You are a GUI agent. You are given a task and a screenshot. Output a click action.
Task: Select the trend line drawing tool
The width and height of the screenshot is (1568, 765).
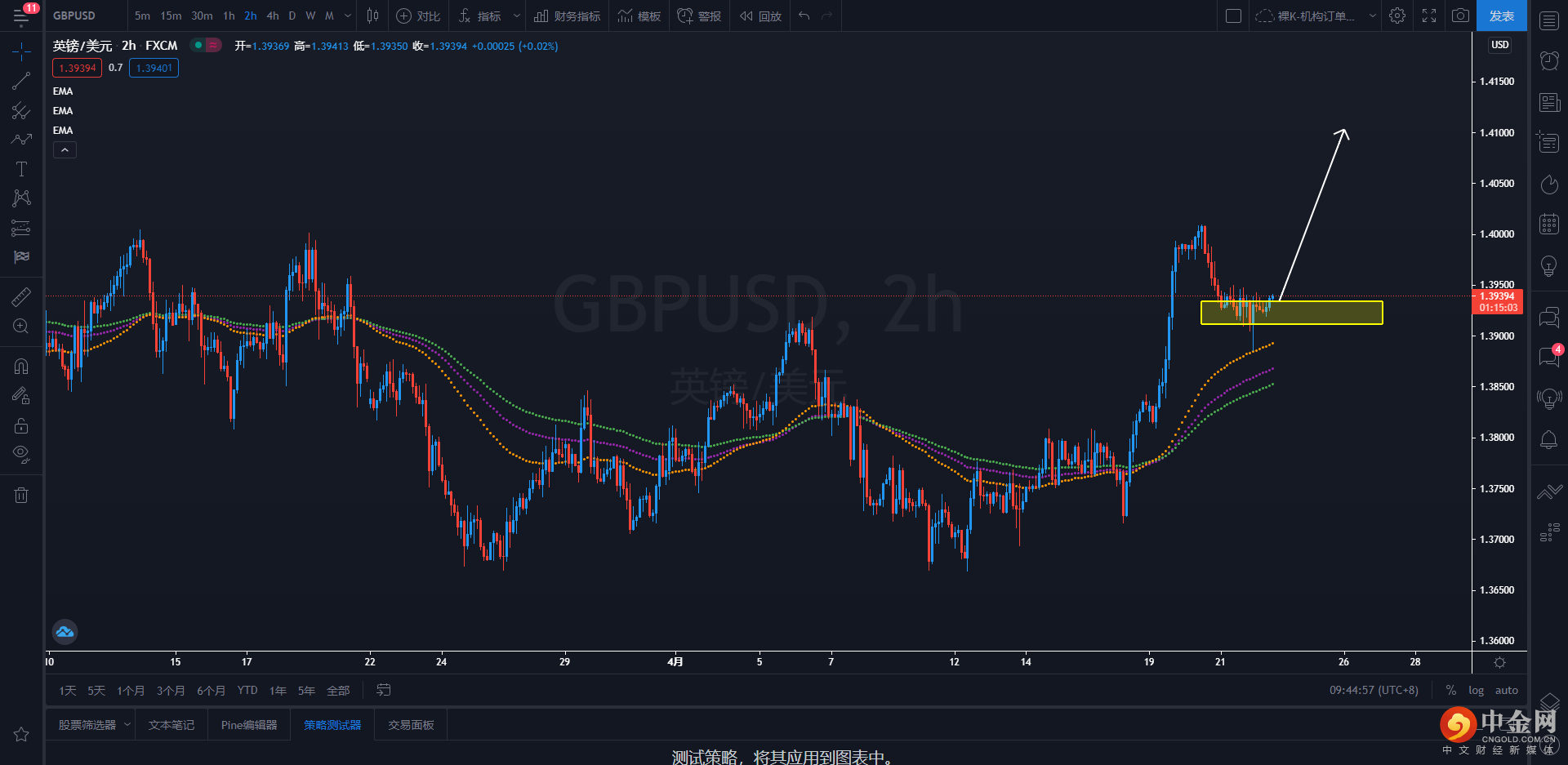[x=21, y=82]
